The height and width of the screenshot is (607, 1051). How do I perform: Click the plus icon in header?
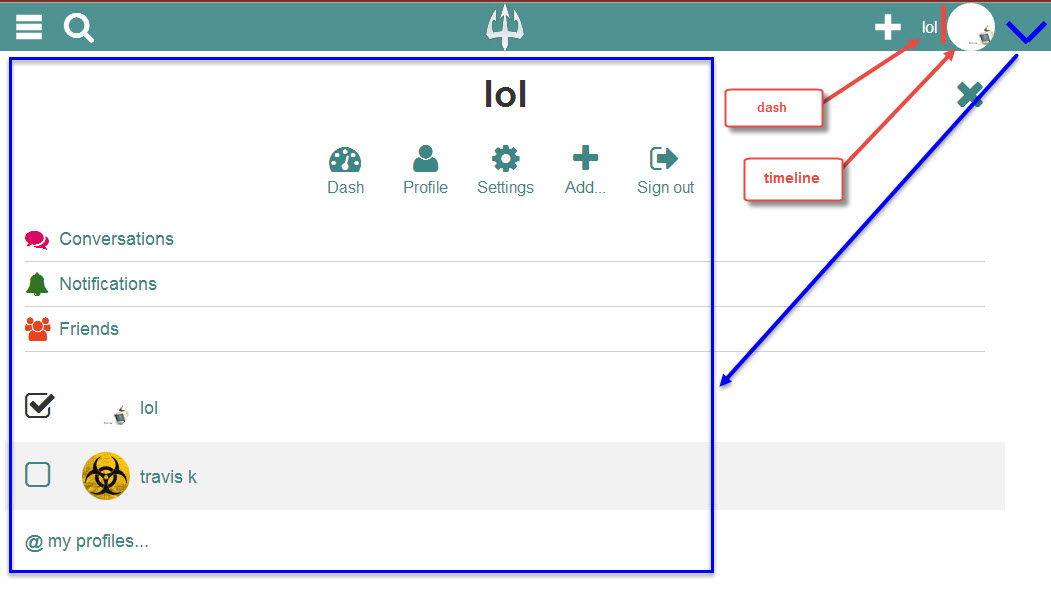click(887, 27)
